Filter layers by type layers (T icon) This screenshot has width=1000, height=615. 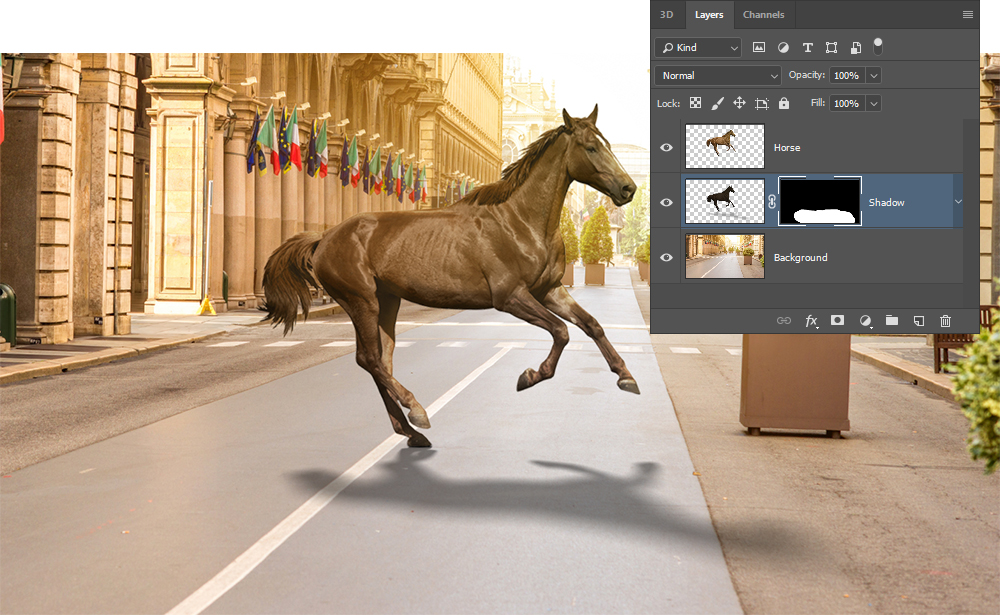[807, 48]
